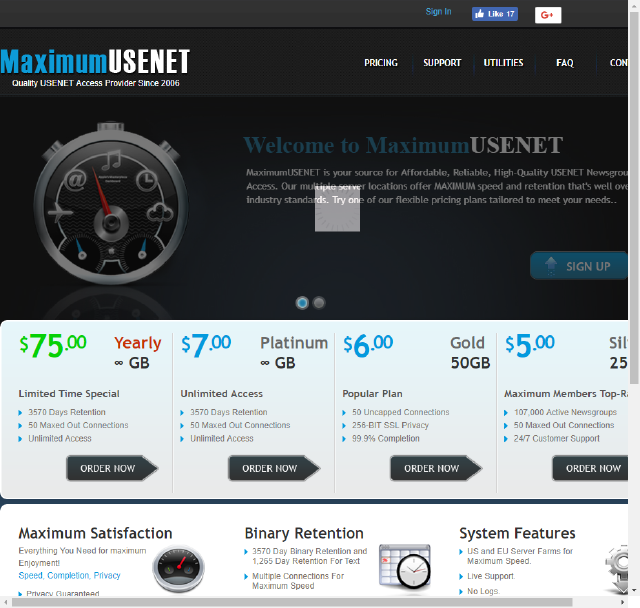This screenshot has width=640, height=608.
Task: Click the scroll left arrow
Action: click(x=5, y=602)
